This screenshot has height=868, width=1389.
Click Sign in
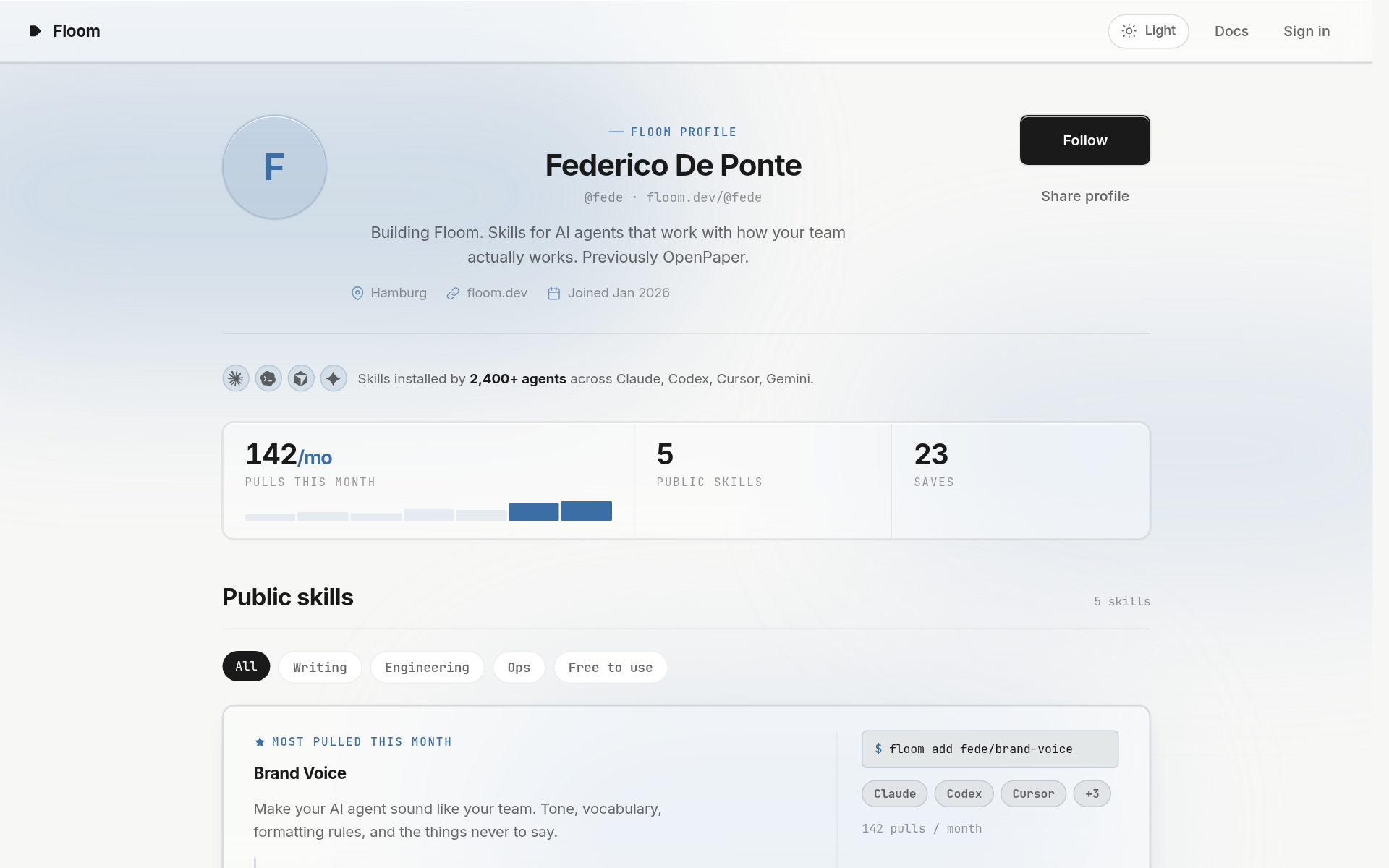1307,31
